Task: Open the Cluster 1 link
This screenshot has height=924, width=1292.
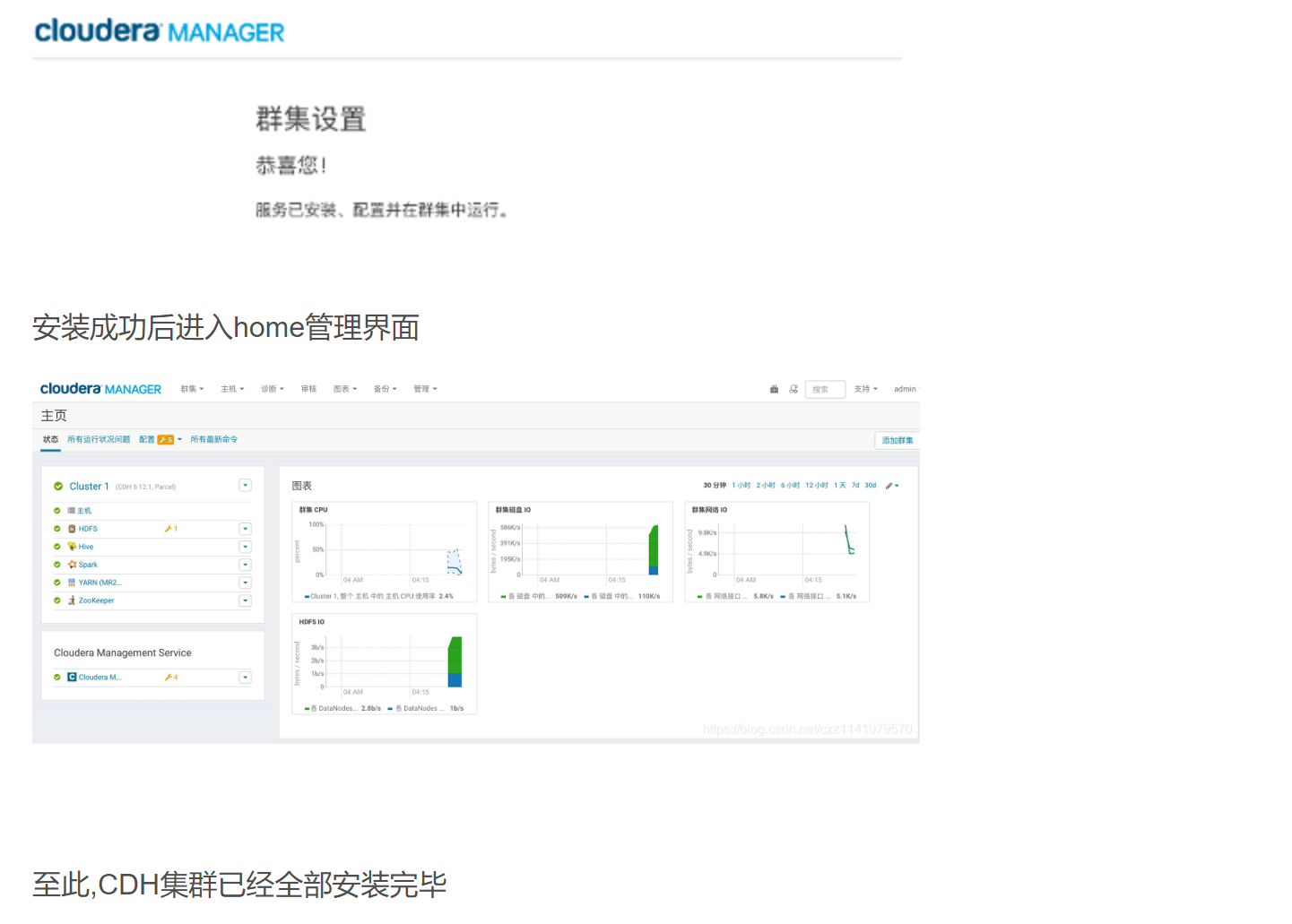Action: [89, 487]
